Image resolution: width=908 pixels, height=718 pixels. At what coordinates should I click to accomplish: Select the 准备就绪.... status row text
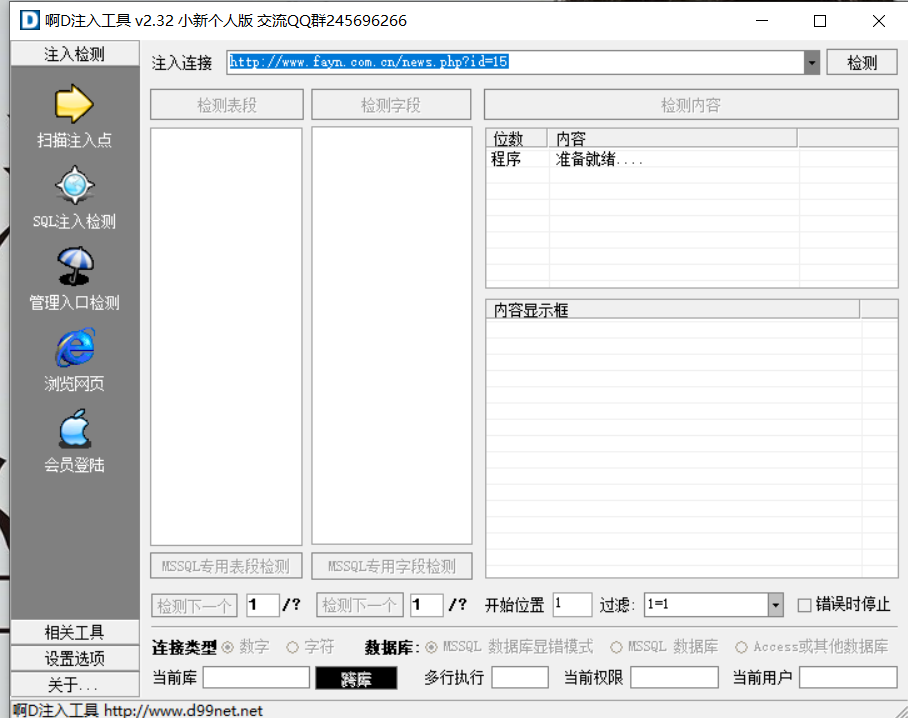tap(599, 159)
